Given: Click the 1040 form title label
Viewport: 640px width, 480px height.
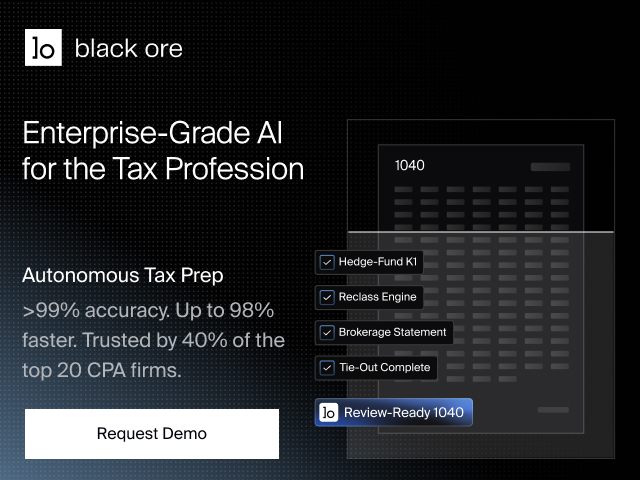Looking at the screenshot, I should (x=409, y=165).
